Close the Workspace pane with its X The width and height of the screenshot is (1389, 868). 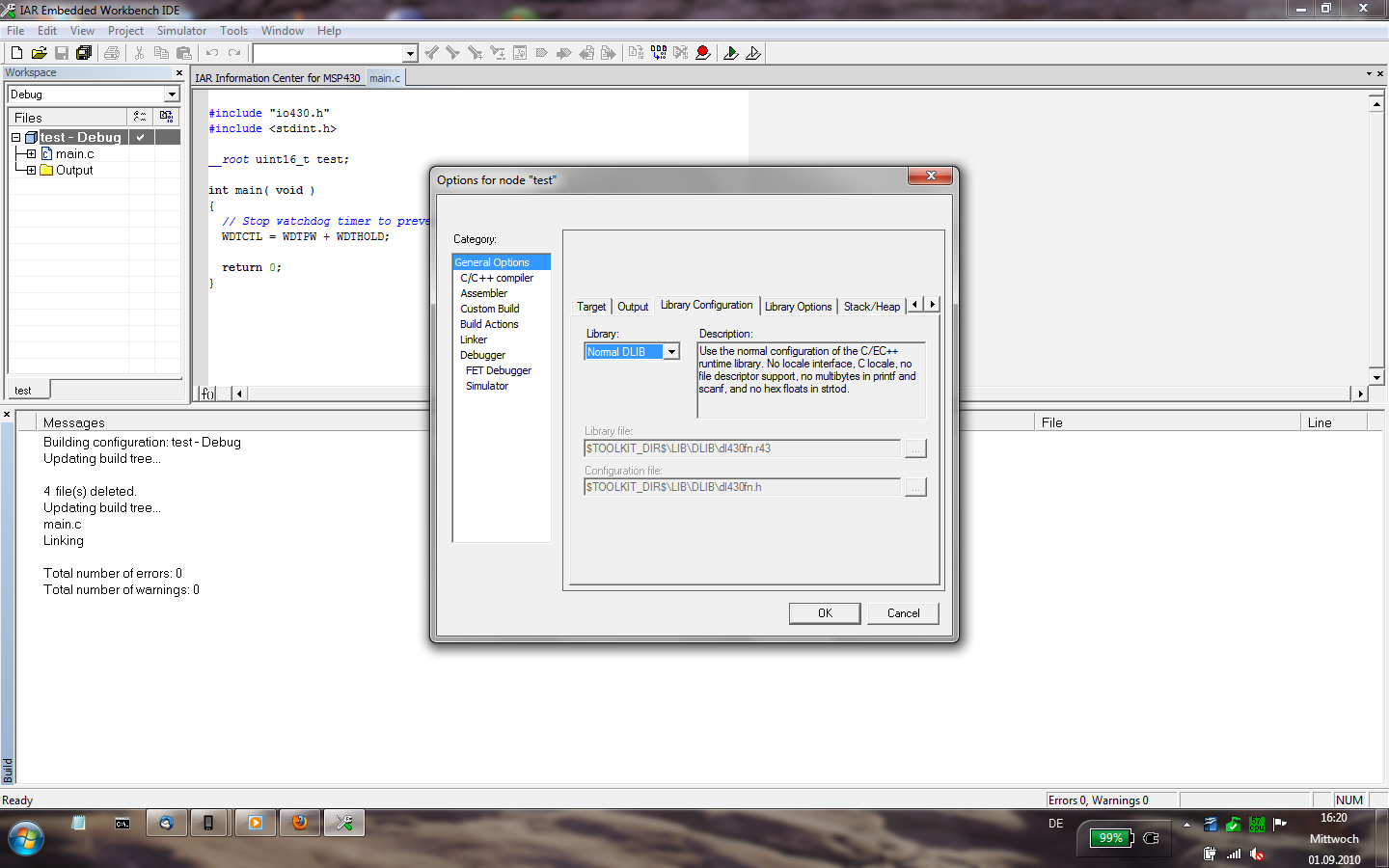pos(178,72)
